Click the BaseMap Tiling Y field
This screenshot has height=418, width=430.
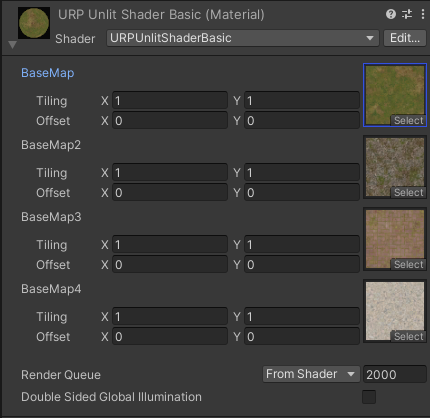(x=302, y=101)
